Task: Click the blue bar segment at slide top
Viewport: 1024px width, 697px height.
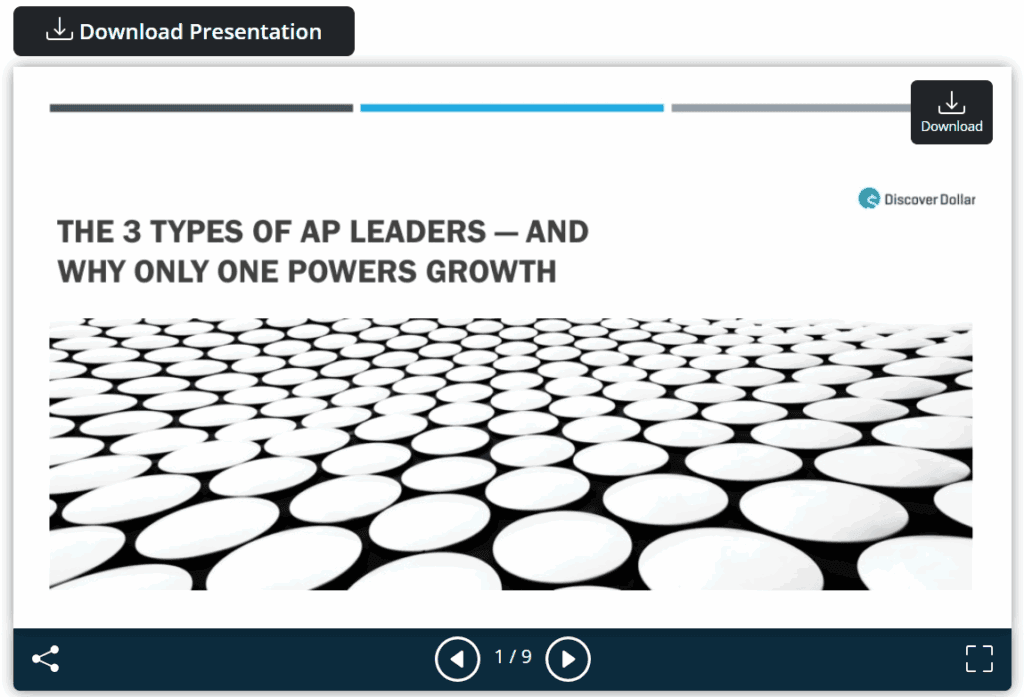Action: pos(512,108)
